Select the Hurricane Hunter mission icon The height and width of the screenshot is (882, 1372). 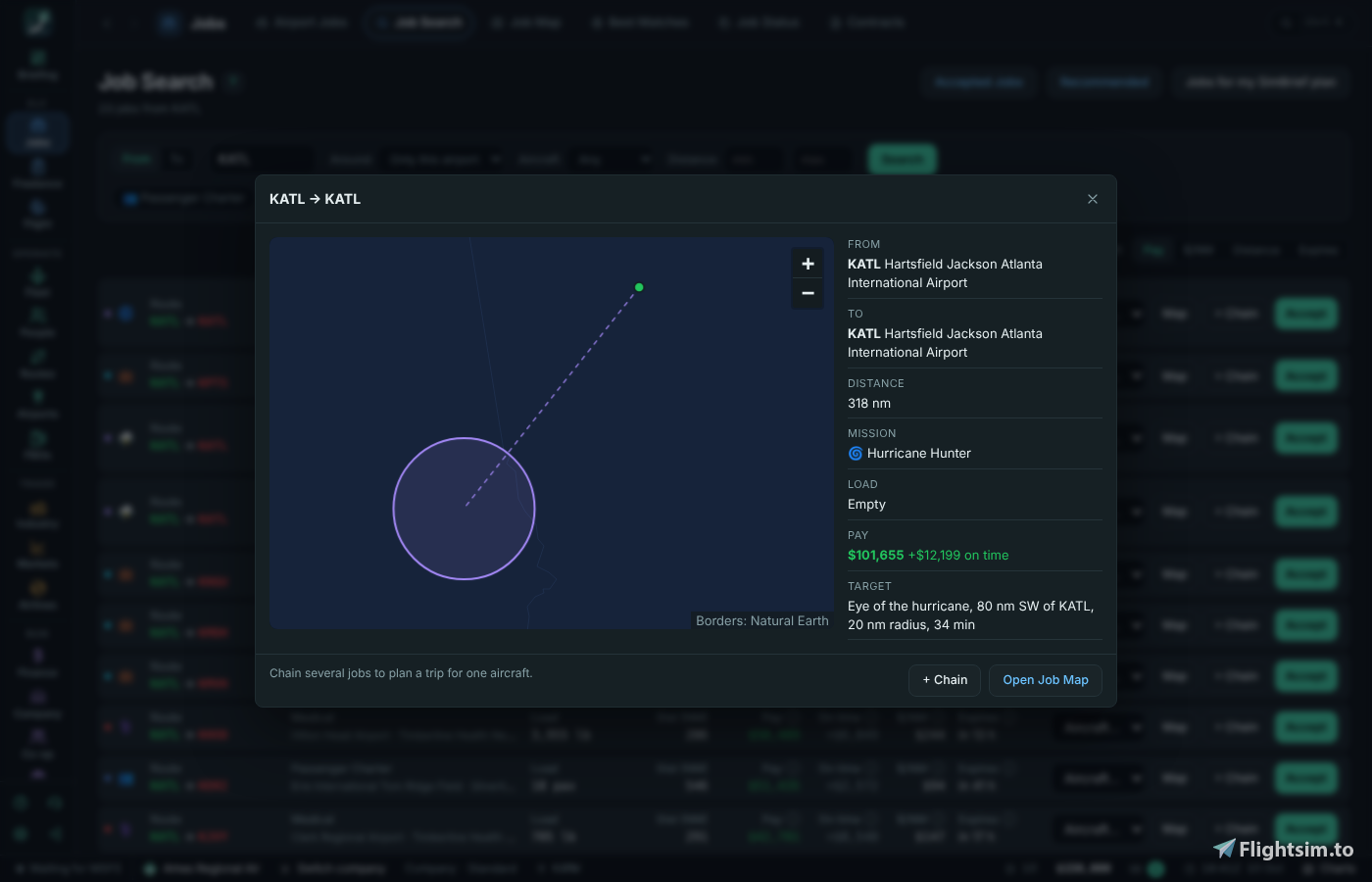(856, 454)
